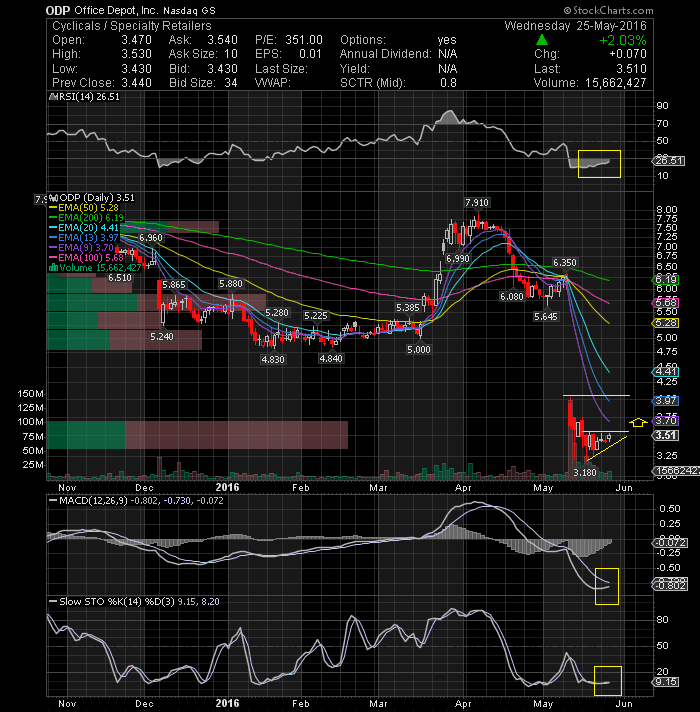Select the SCTR (Mid) value 0.8
This screenshot has height=712, width=700.
(x=448, y=83)
